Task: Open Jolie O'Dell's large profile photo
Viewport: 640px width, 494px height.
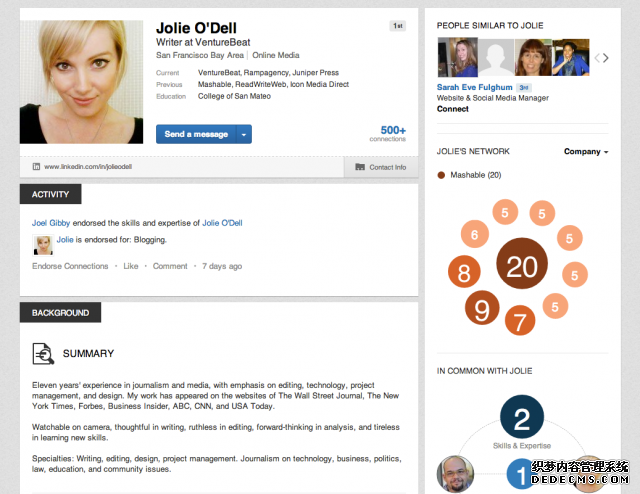Action: pos(82,82)
